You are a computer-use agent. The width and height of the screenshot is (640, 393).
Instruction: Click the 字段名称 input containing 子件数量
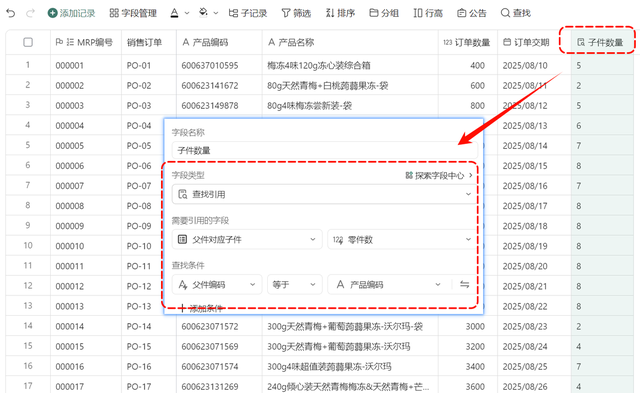click(324, 150)
